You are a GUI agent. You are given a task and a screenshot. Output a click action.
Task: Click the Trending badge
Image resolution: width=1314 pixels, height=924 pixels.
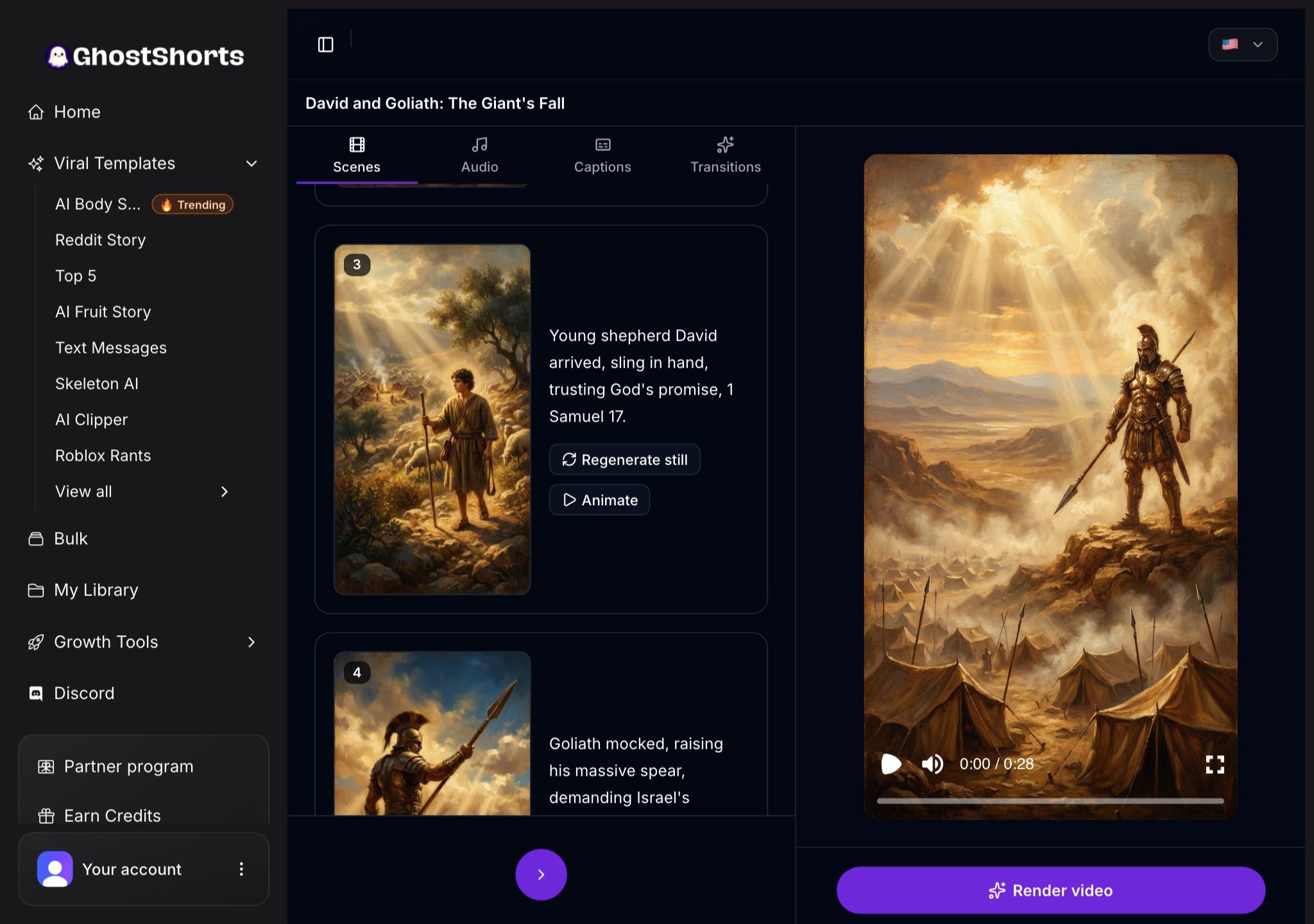click(192, 204)
